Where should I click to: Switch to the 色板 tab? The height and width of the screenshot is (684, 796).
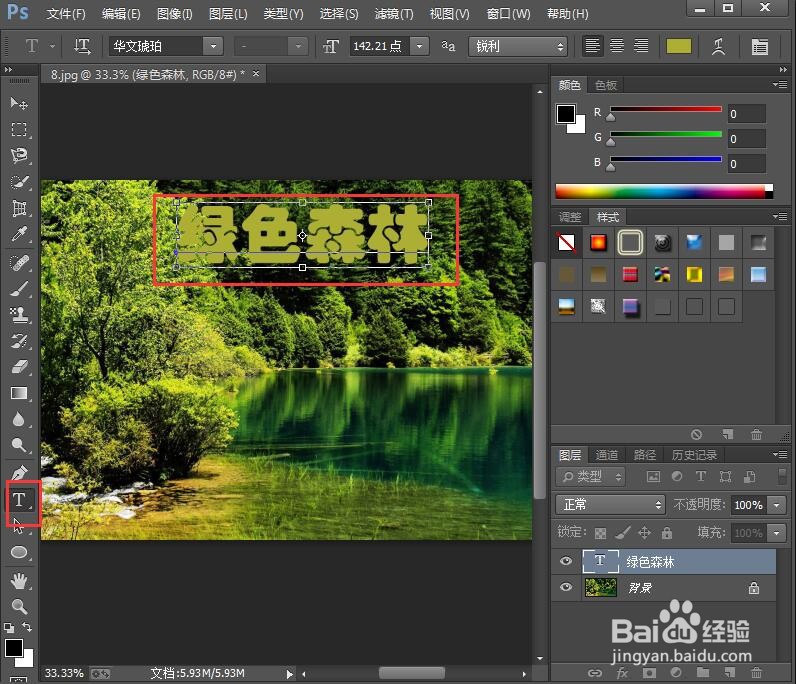pos(606,85)
